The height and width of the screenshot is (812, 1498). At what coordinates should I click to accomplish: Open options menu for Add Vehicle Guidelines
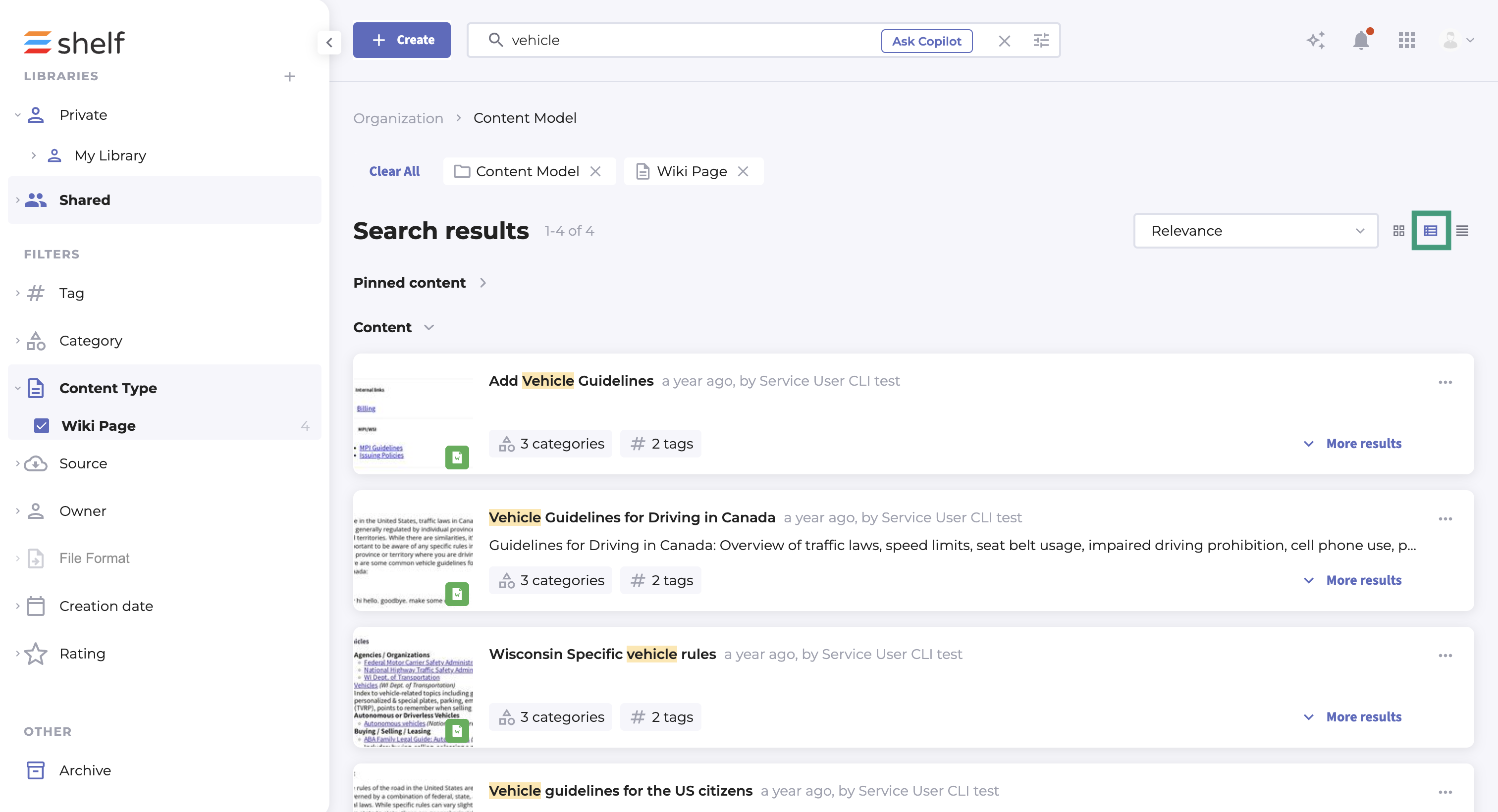pyautogui.click(x=1445, y=382)
